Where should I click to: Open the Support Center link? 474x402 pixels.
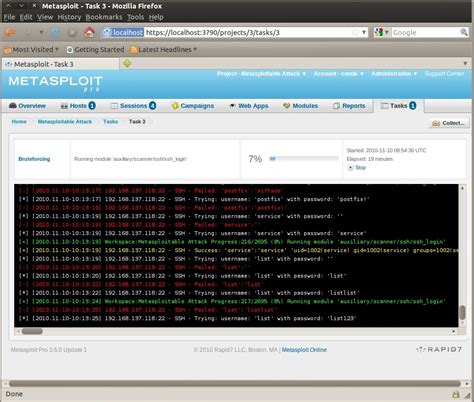[x=444, y=74]
